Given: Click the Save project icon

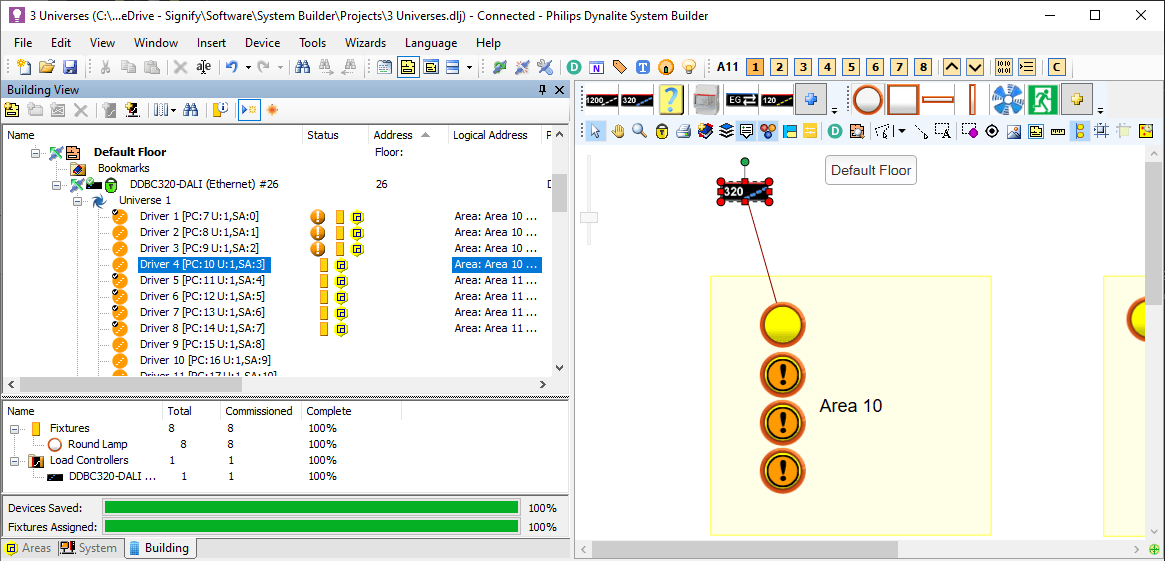Looking at the screenshot, I should coord(70,67).
